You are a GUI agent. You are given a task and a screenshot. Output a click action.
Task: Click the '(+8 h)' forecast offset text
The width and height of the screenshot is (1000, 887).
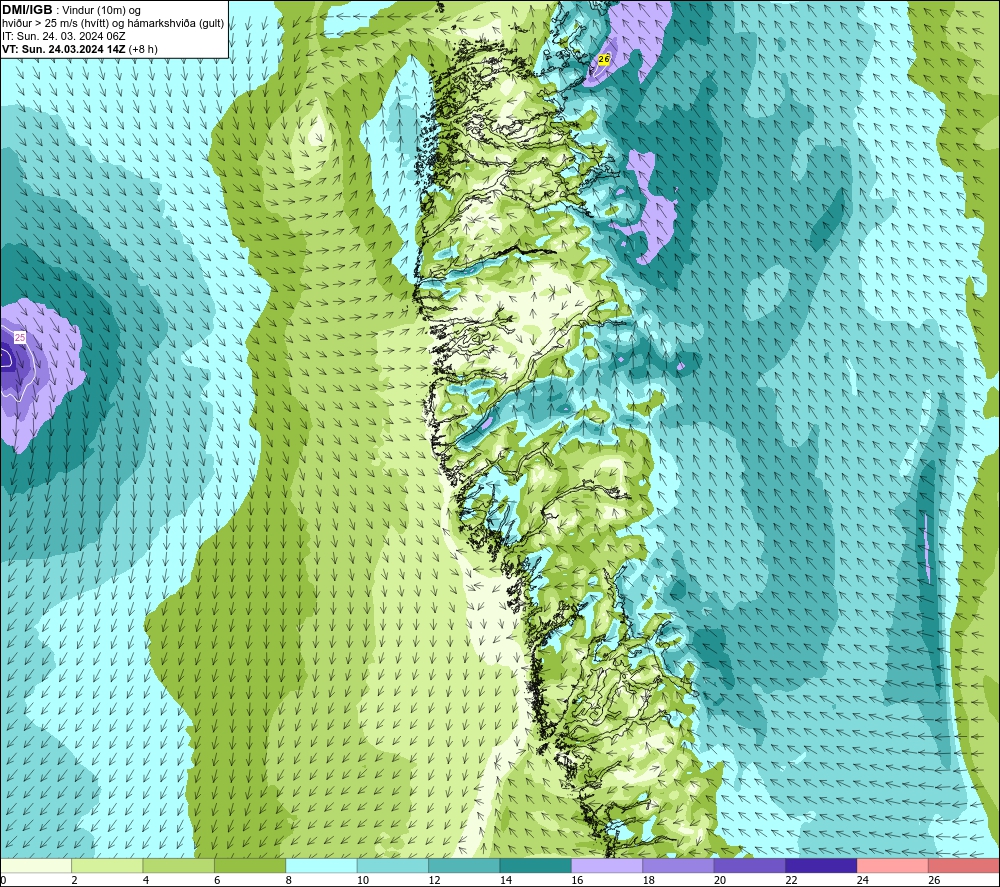[x=143, y=49]
